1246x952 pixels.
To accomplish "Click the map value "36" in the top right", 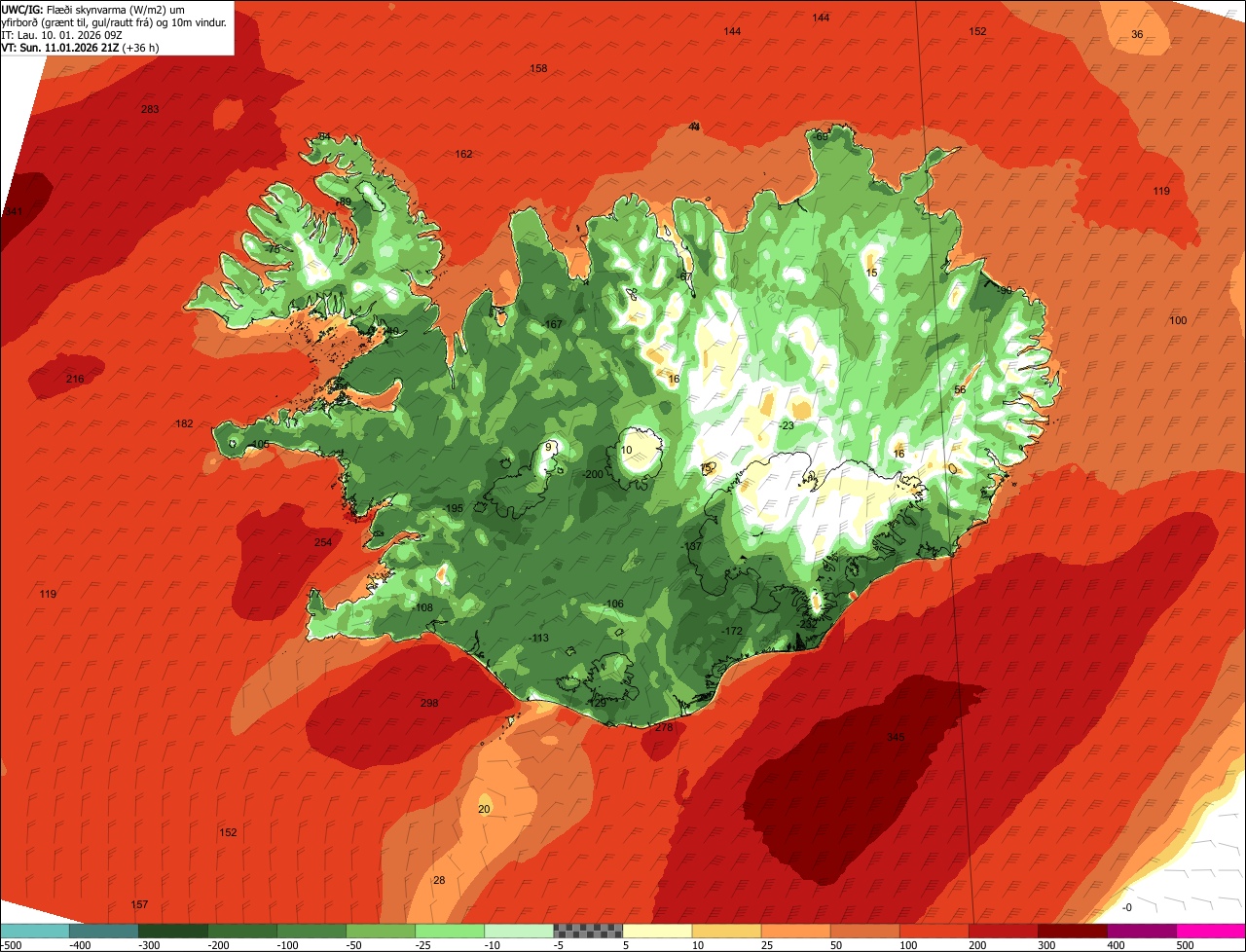I will [x=1137, y=34].
